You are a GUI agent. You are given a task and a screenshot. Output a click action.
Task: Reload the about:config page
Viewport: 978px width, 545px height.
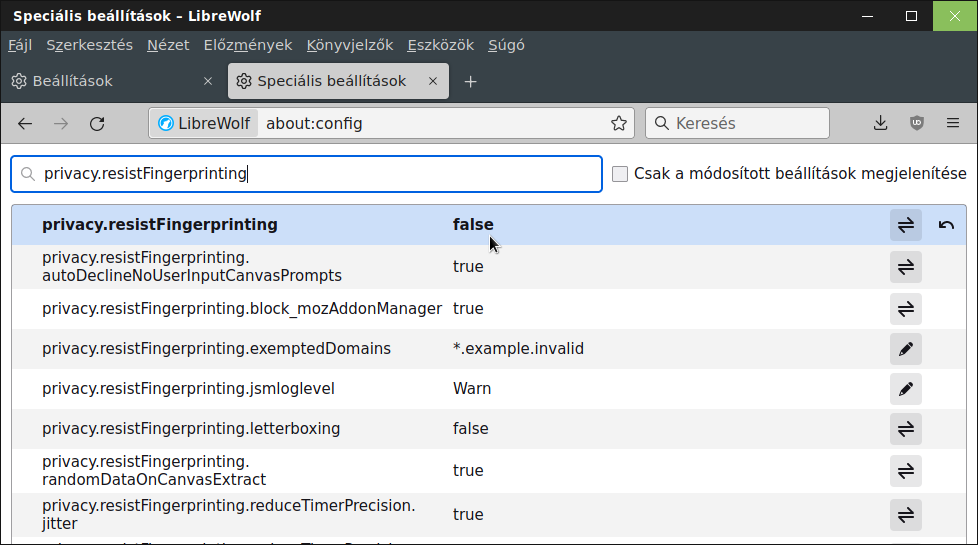tap(97, 123)
